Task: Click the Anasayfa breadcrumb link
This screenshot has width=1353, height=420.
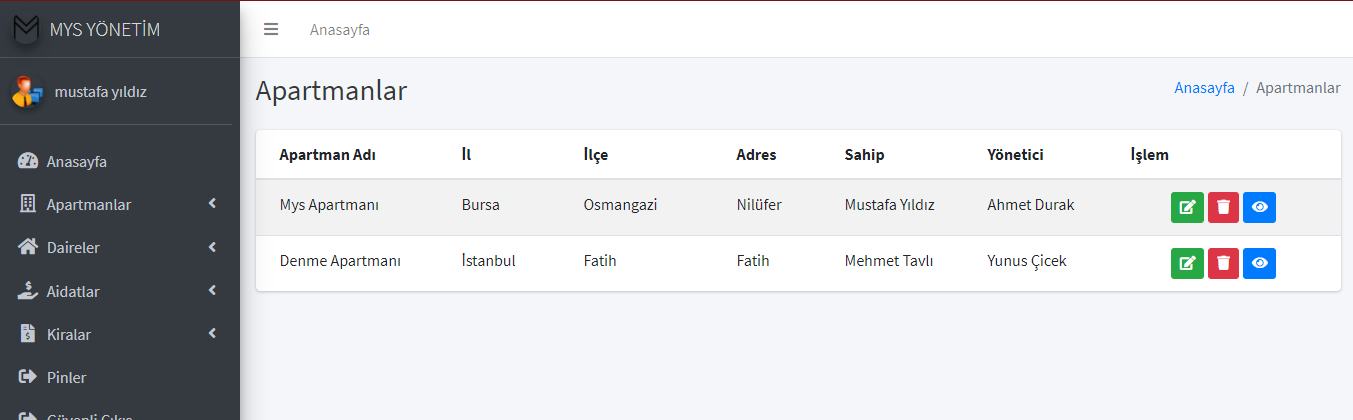Action: click(1204, 88)
